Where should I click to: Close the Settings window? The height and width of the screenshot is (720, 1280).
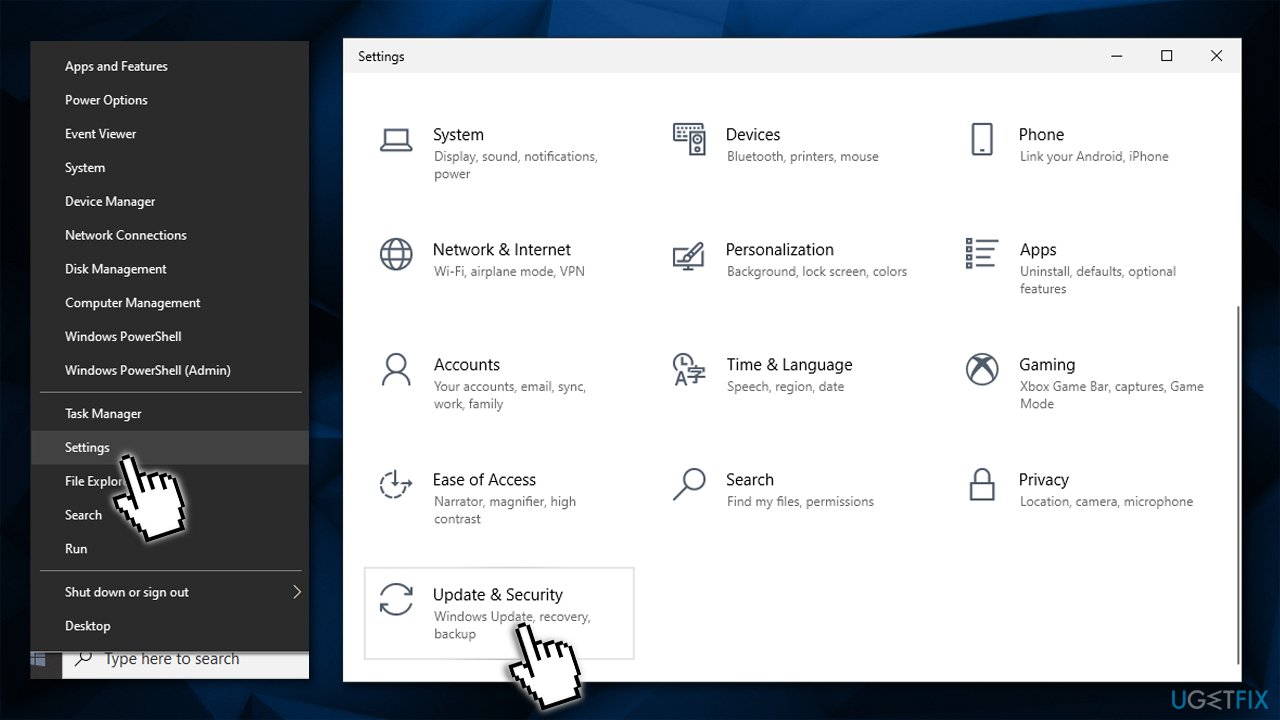(x=1216, y=57)
